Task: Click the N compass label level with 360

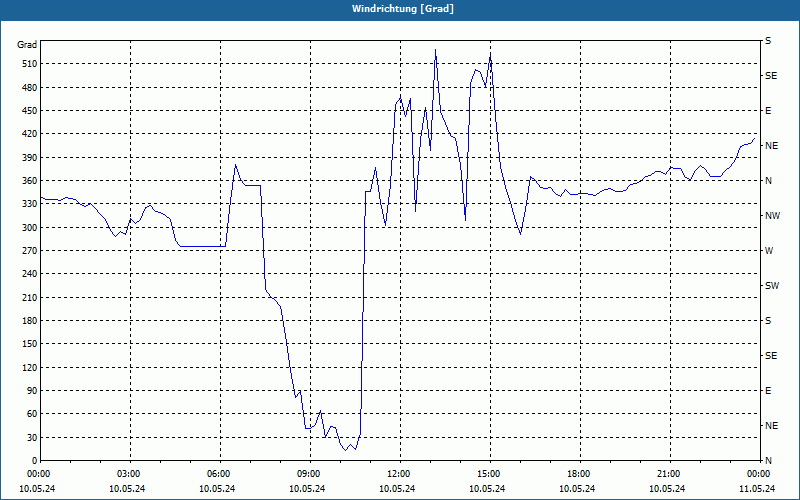Action: point(768,181)
